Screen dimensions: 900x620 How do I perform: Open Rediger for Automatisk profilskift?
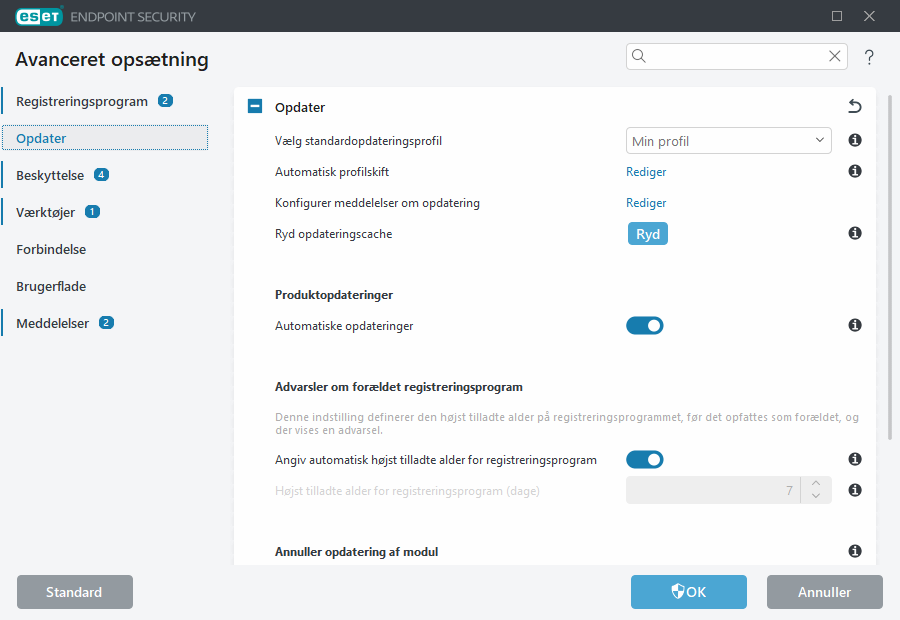tap(646, 172)
